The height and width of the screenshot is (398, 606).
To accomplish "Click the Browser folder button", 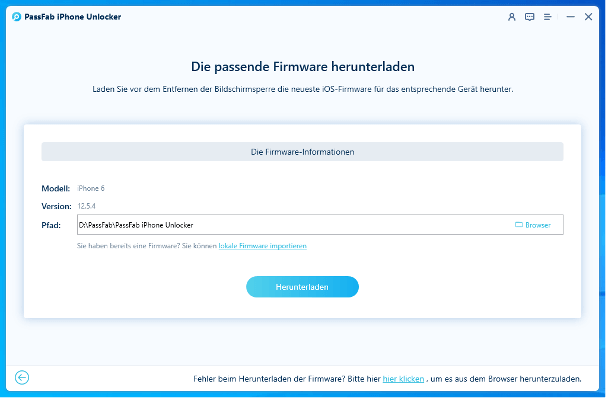I will (533, 225).
